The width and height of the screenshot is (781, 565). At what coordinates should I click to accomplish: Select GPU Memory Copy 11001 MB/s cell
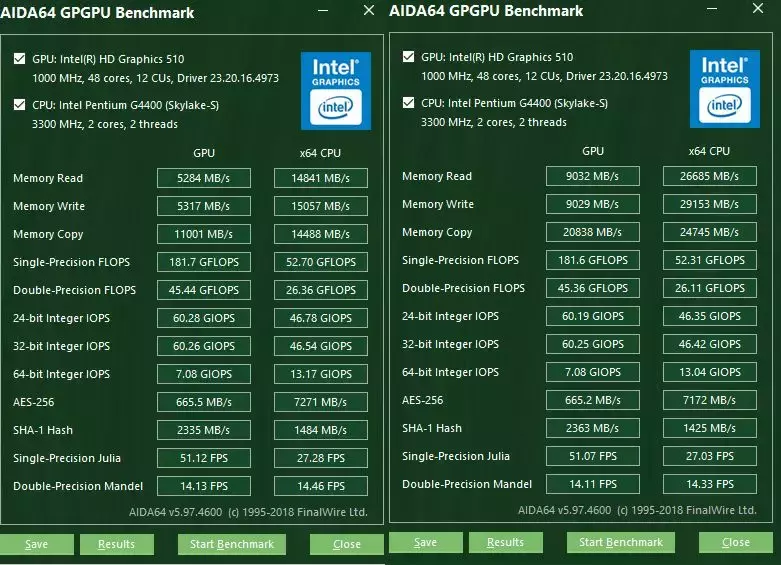pos(204,234)
